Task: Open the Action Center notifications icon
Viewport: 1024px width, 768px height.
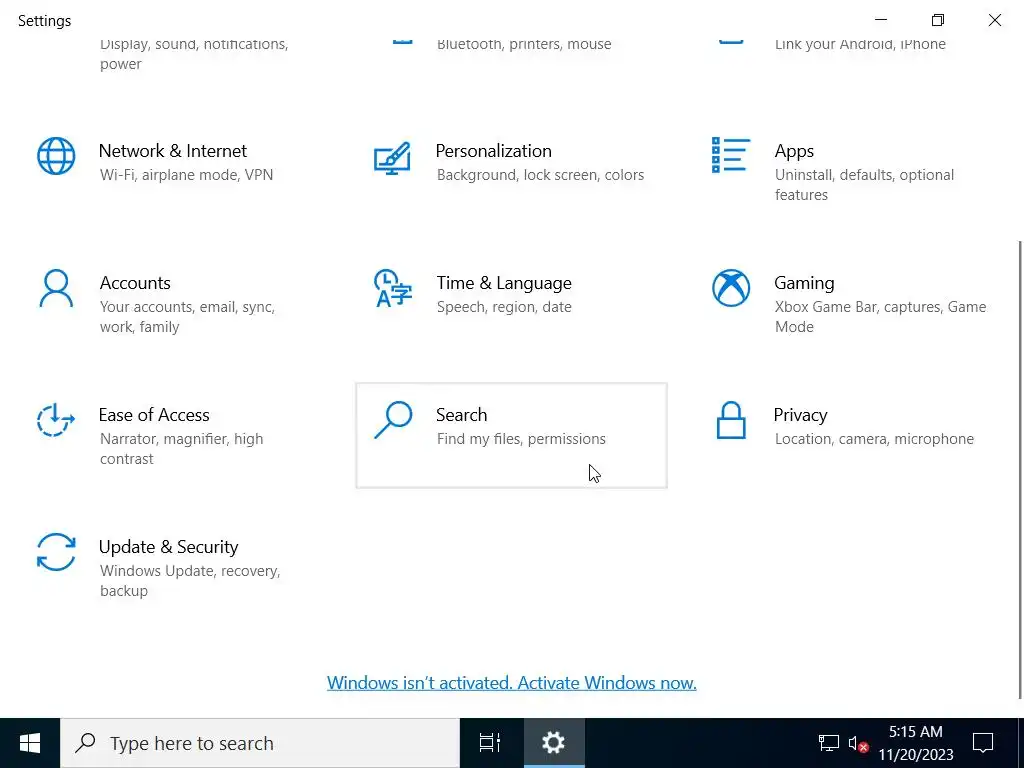Action: (x=983, y=743)
